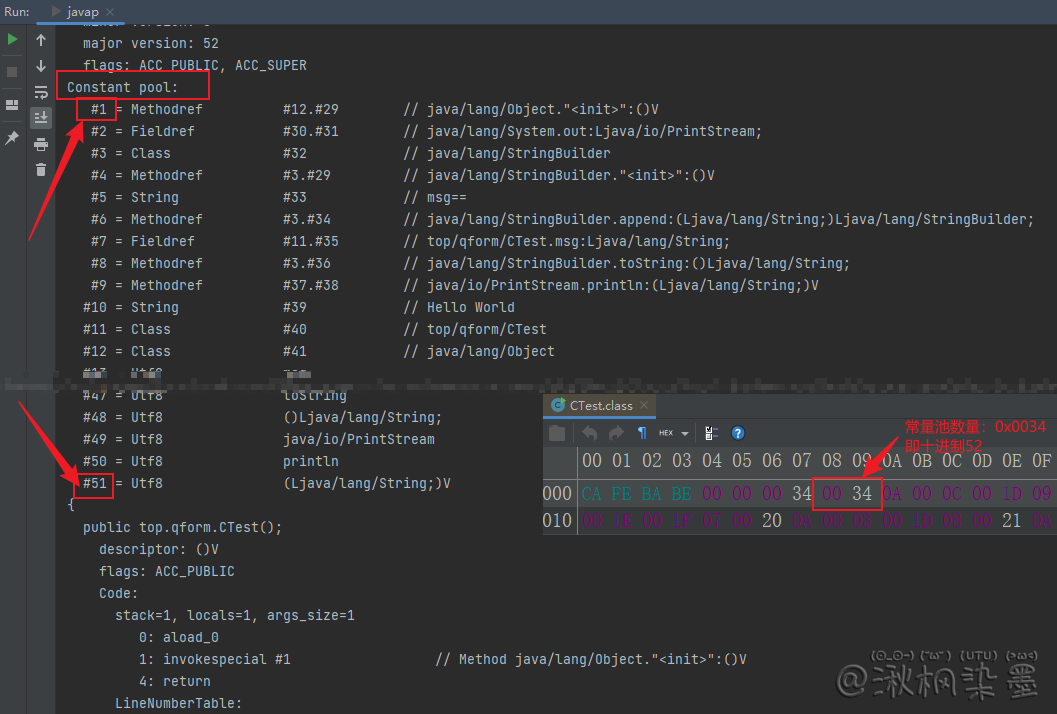Pin the javap Run tab

(x=12, y=138)
